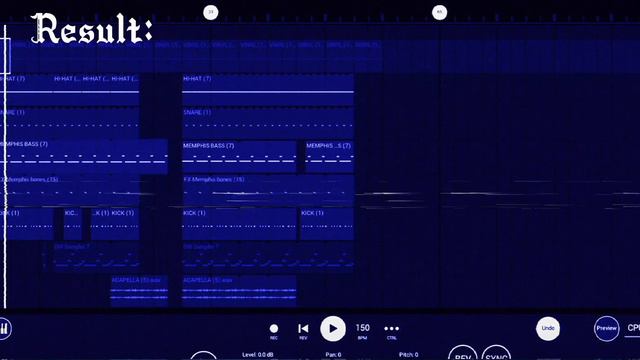Select the Pan: 0 readout
Screen dimensions: 640x360
[333, 355]
